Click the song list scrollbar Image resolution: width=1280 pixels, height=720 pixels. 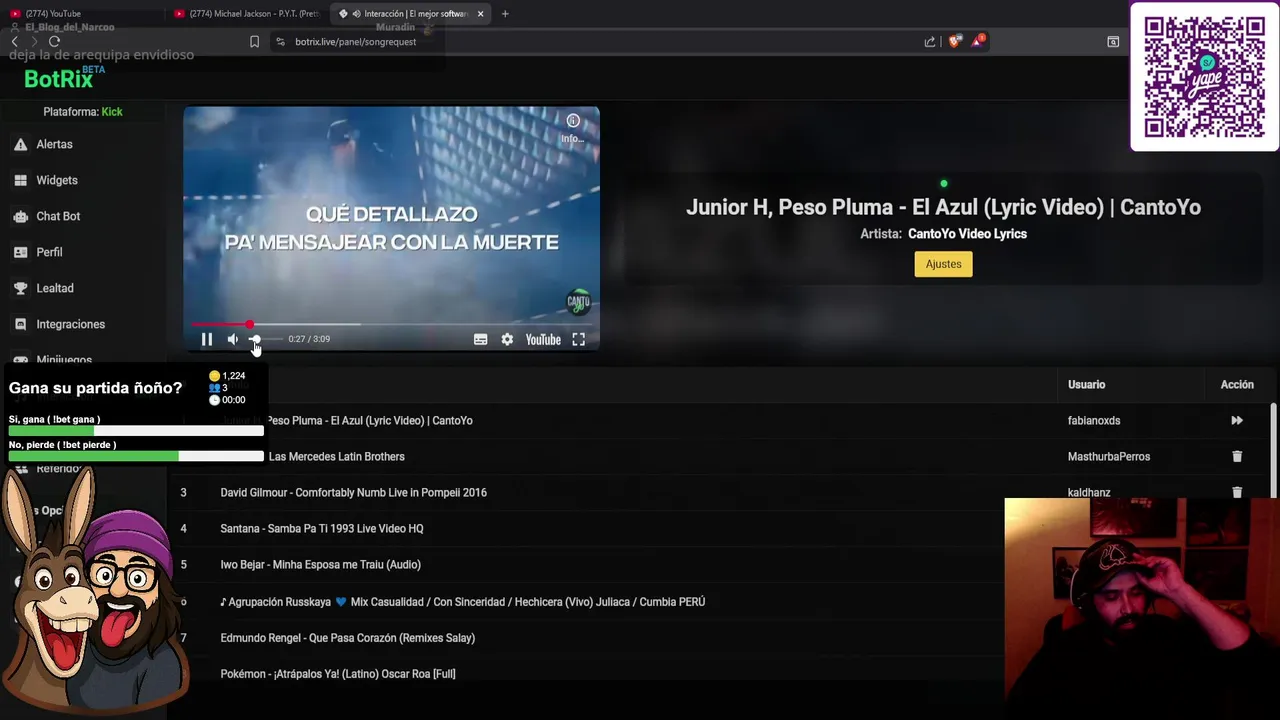[1273, 450]
